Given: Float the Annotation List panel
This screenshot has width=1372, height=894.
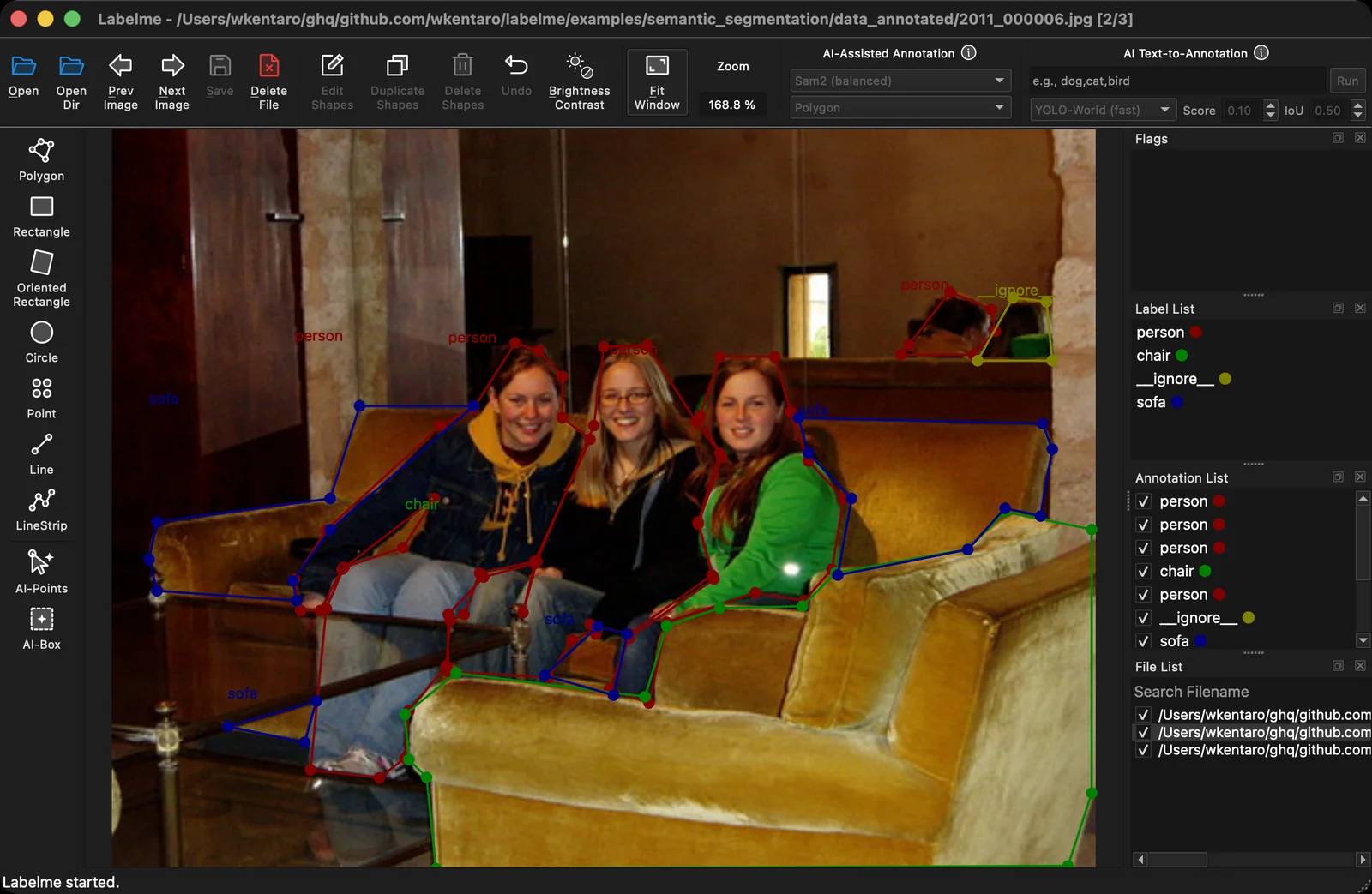Looking at the screenshot, I should coord(1338,477).
